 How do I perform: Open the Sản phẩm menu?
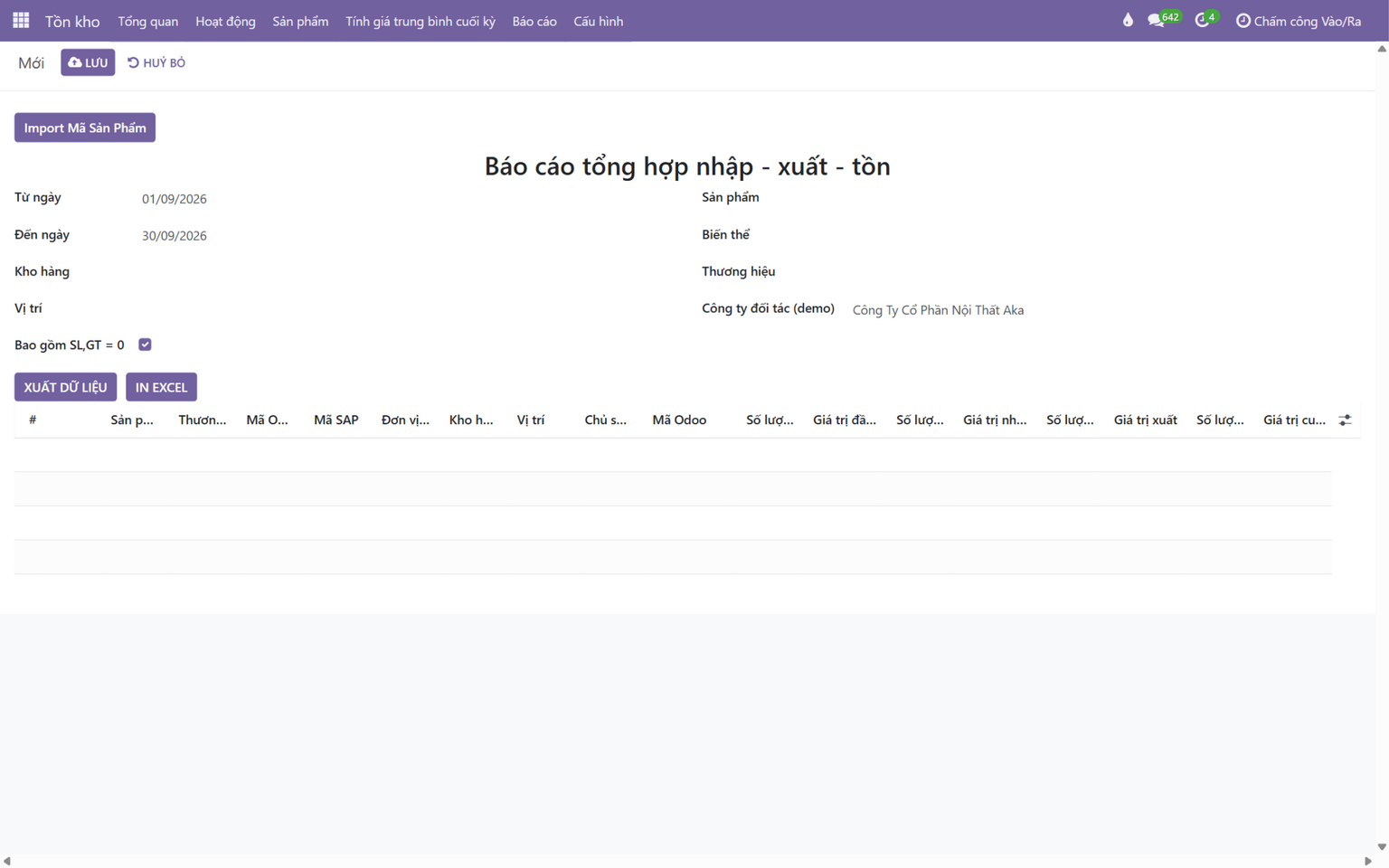(x=300, y=21)
